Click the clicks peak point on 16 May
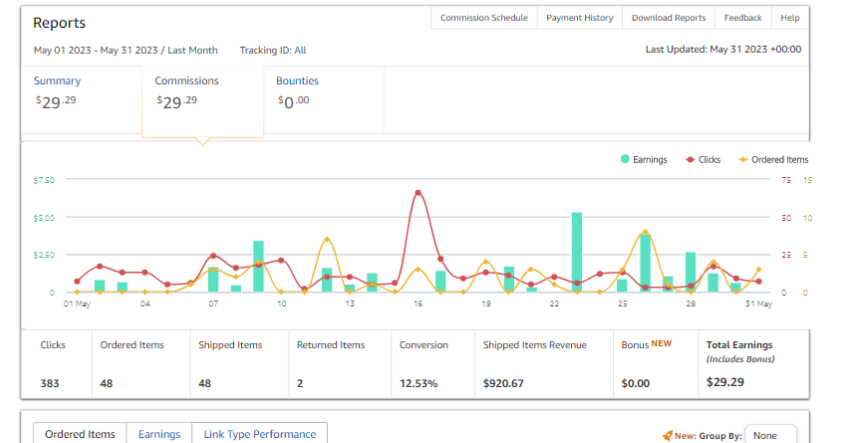Image resolution: width=858 pixels, height=443 pixels. coord(418,193)
